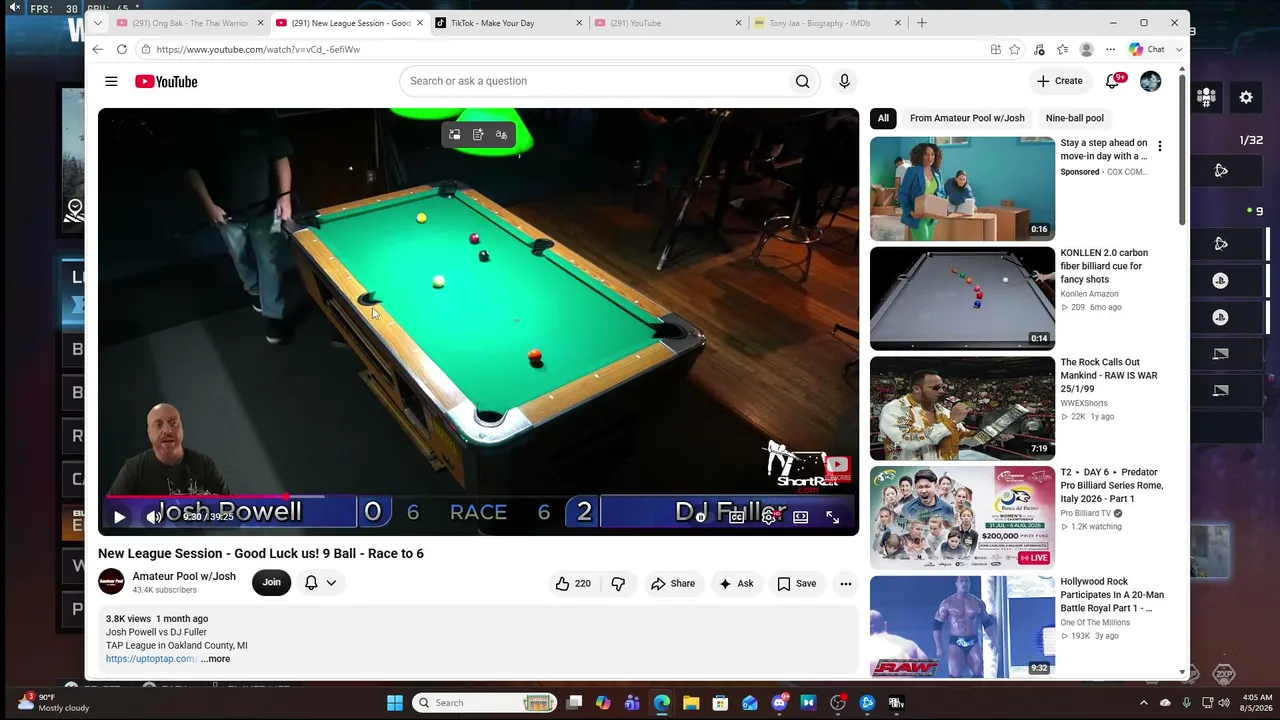Play the paused video
Image resolution: width=1280 pixels, height=720 pixels.
tap(119, 517)
